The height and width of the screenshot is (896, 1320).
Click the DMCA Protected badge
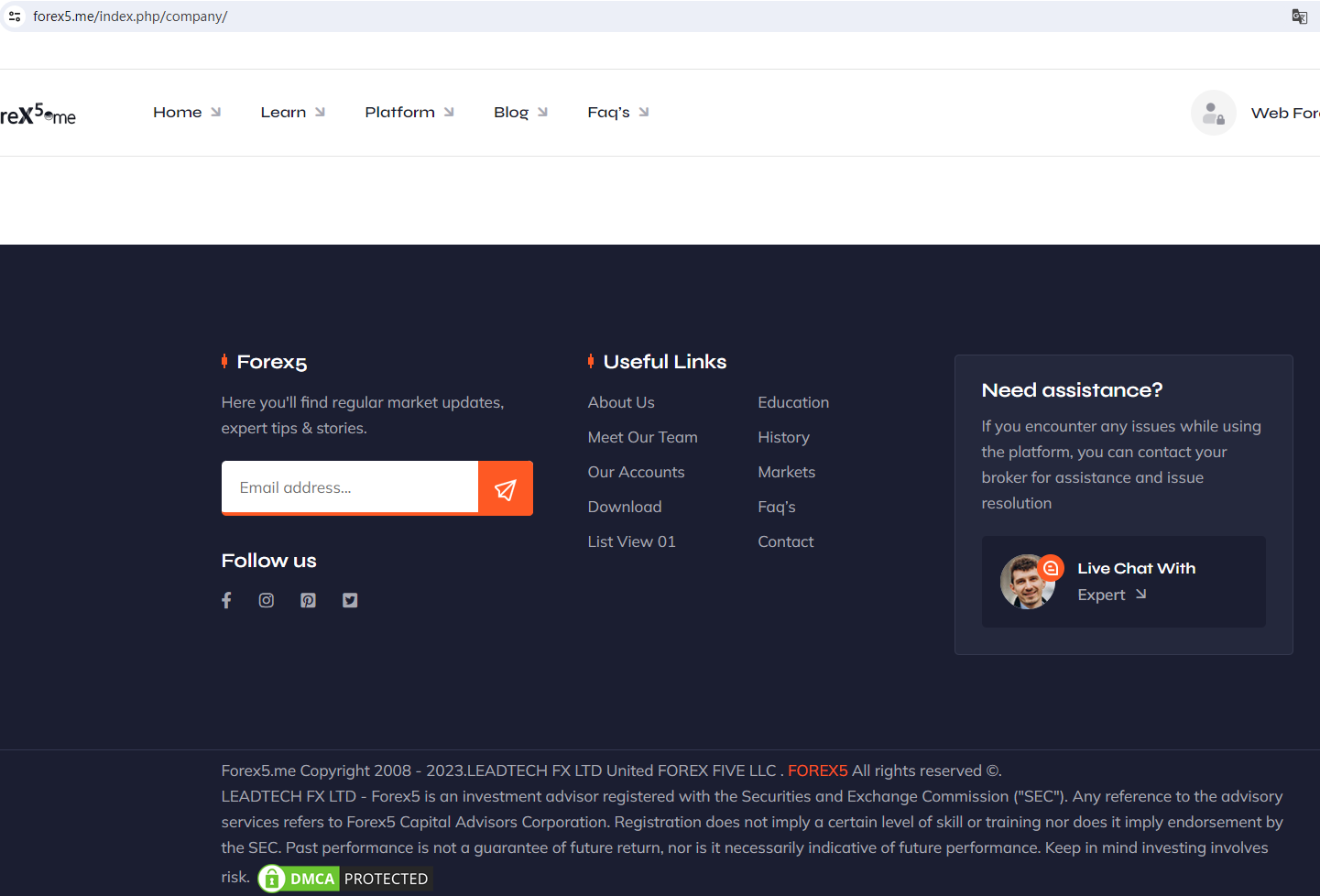345,879
